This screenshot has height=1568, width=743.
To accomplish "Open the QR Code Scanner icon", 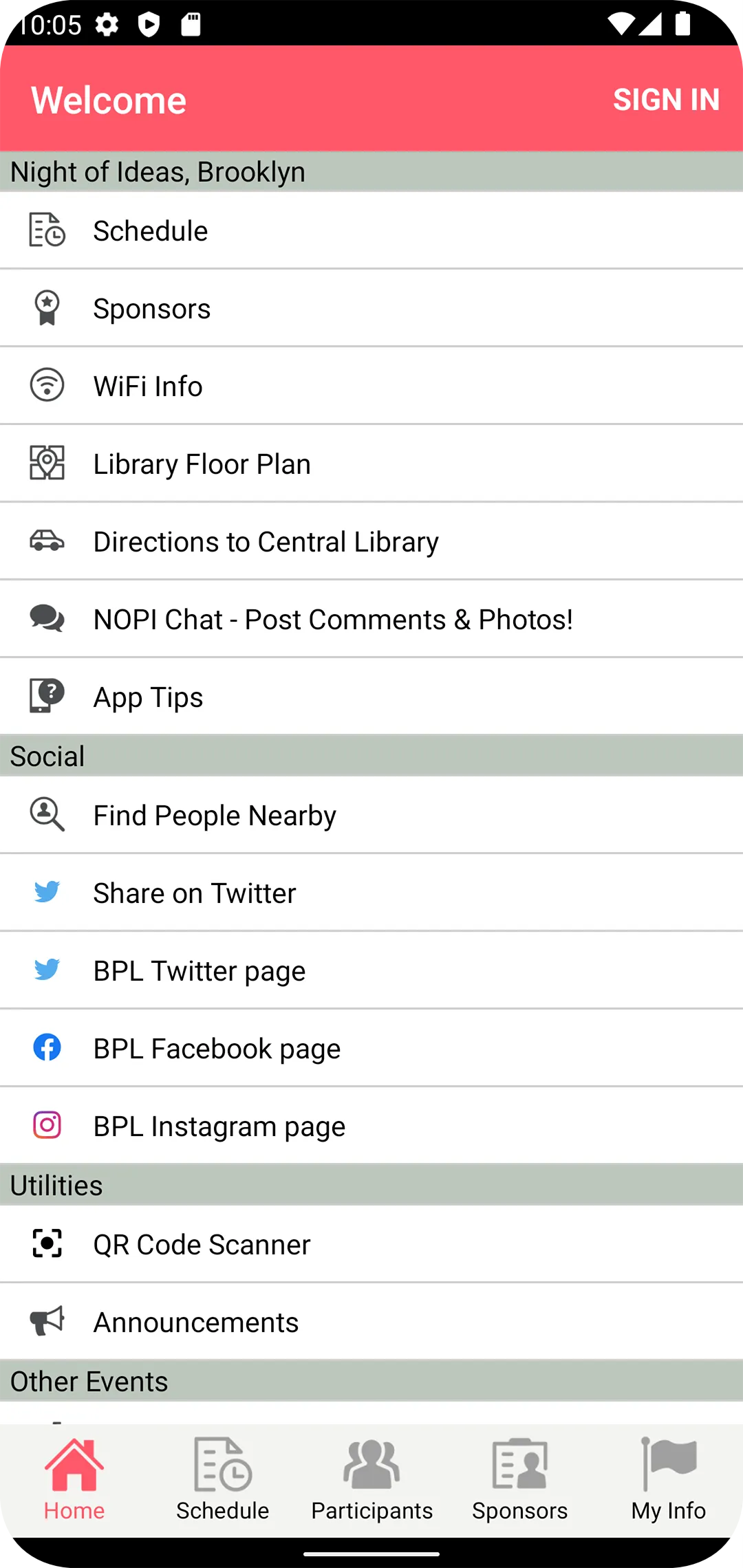I will 47,1244.
